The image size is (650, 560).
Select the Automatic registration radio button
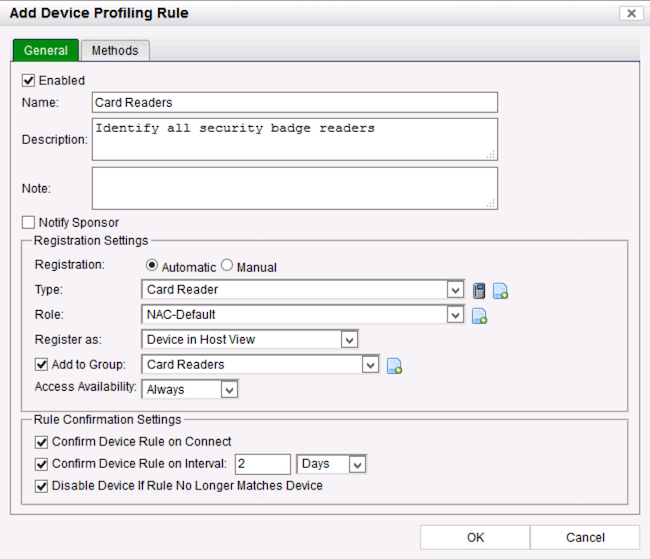153,266
